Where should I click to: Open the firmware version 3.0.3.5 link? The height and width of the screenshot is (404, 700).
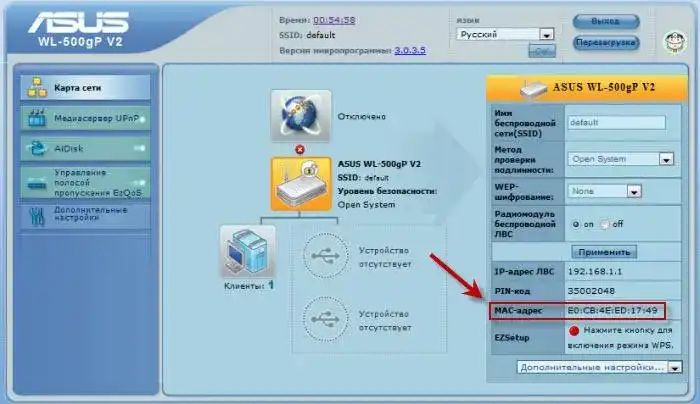(x=410, y=50)
